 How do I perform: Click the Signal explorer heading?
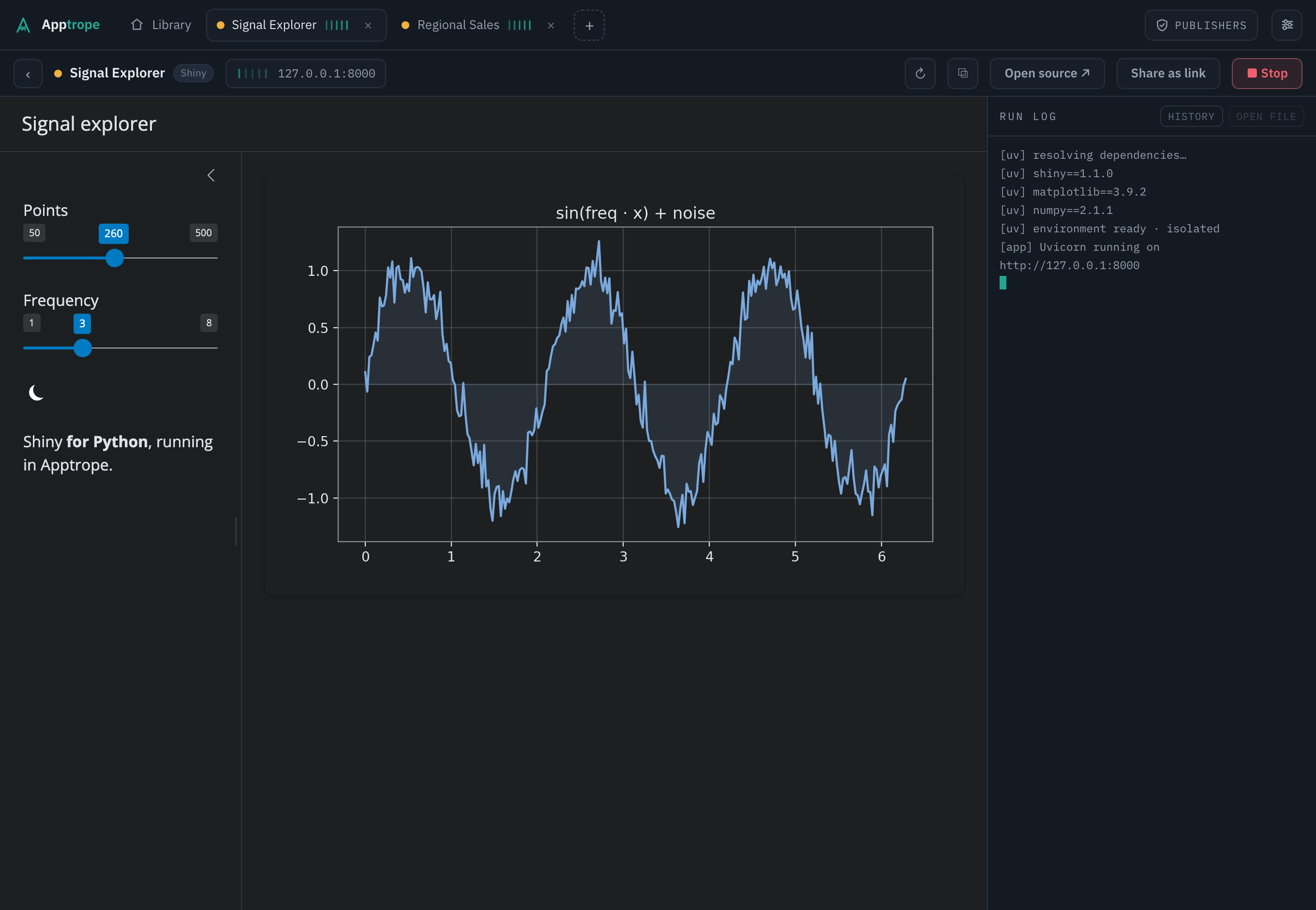(89, 124)
